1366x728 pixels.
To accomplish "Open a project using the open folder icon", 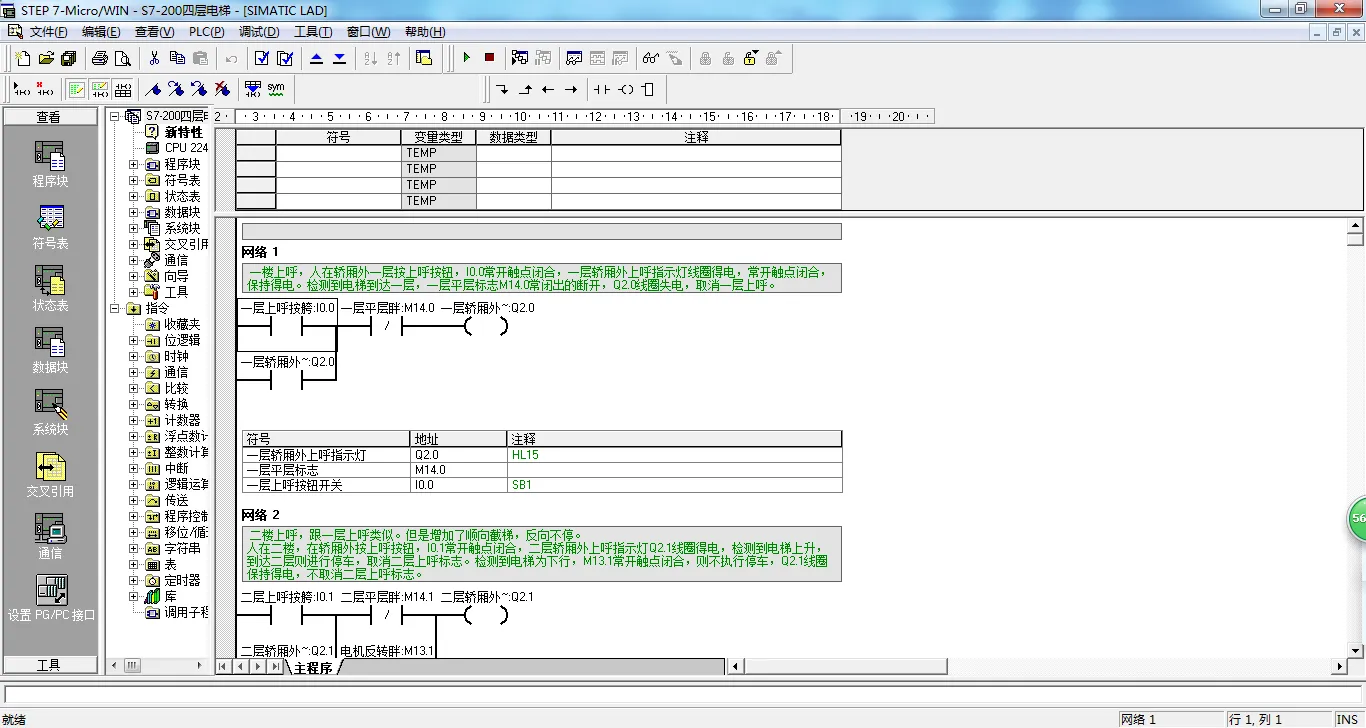I will coord(46,58).
